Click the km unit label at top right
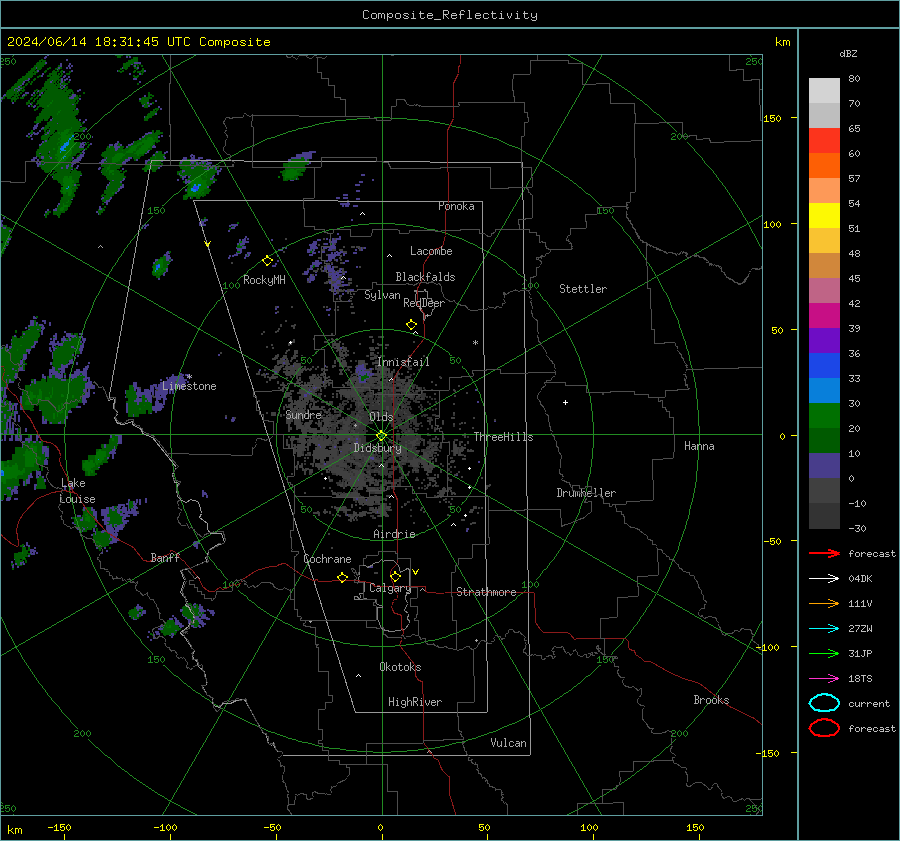The width and height of the screenshot is (900, 841). pos(782,42)
